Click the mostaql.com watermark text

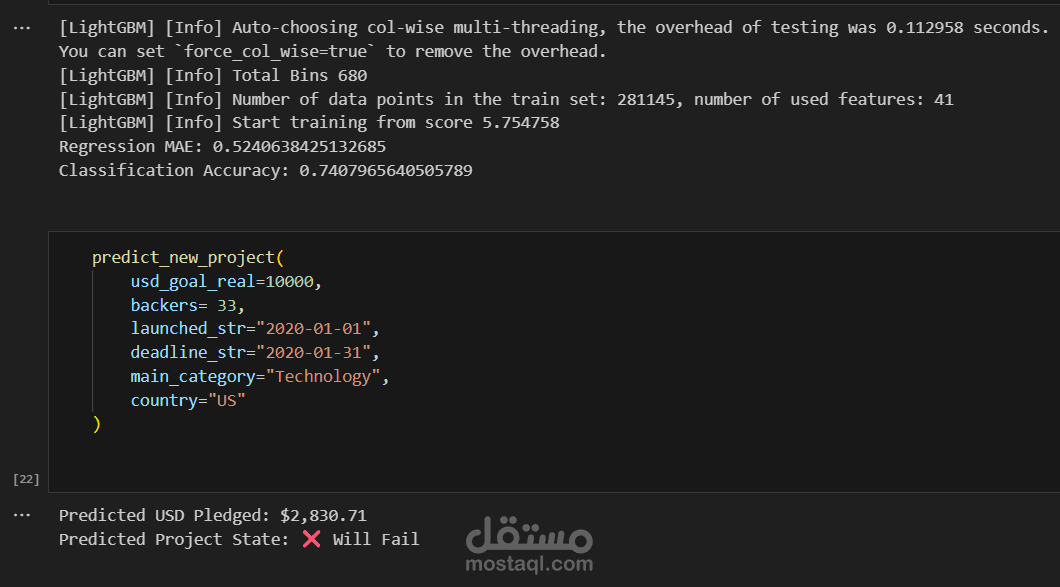pos(529,564)
